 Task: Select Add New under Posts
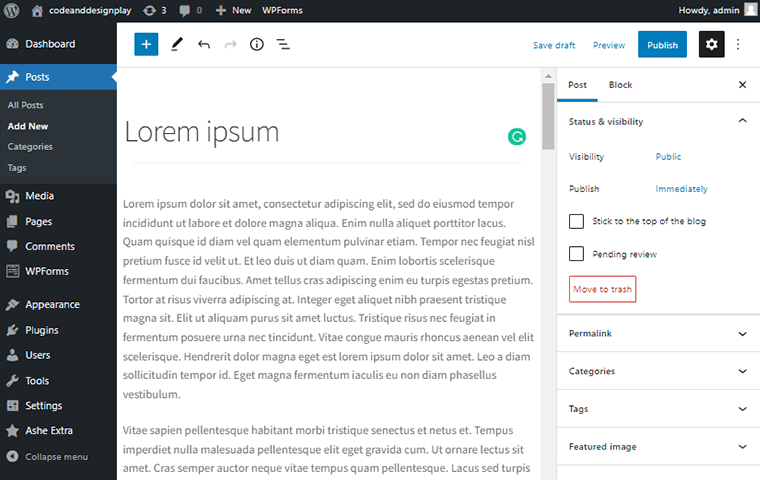(28, 127)
